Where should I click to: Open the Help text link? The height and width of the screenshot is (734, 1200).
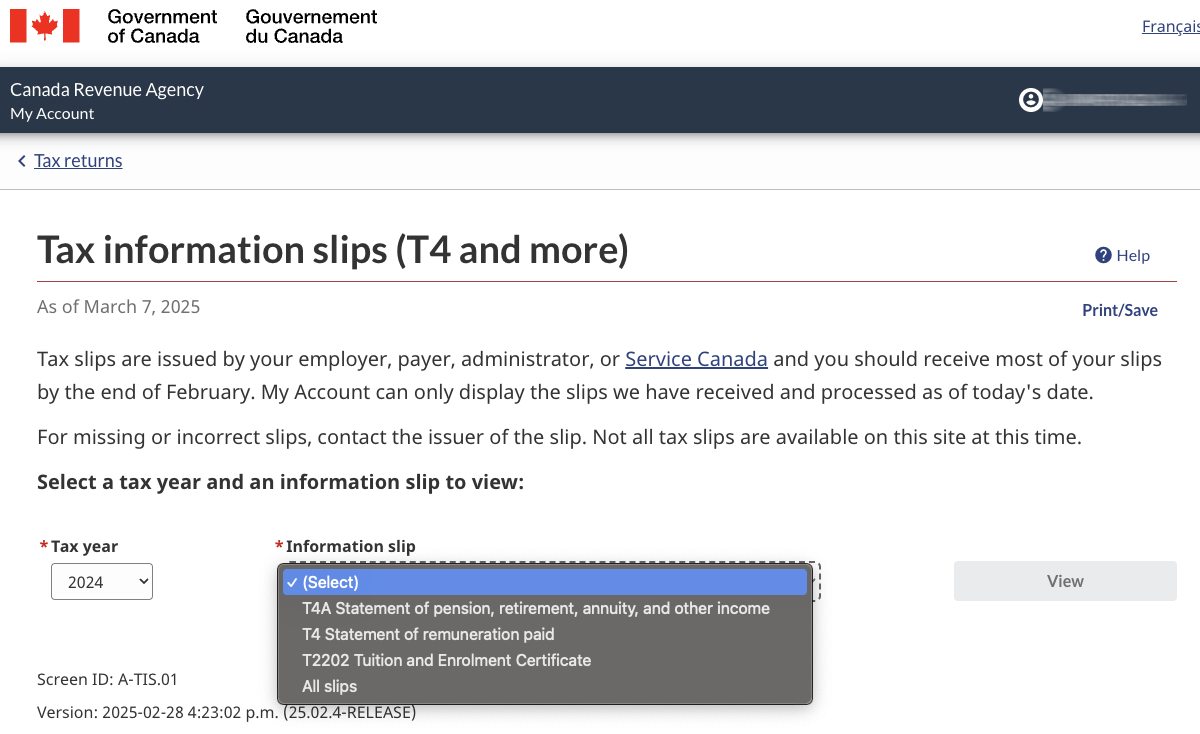tap(1133, 256)
